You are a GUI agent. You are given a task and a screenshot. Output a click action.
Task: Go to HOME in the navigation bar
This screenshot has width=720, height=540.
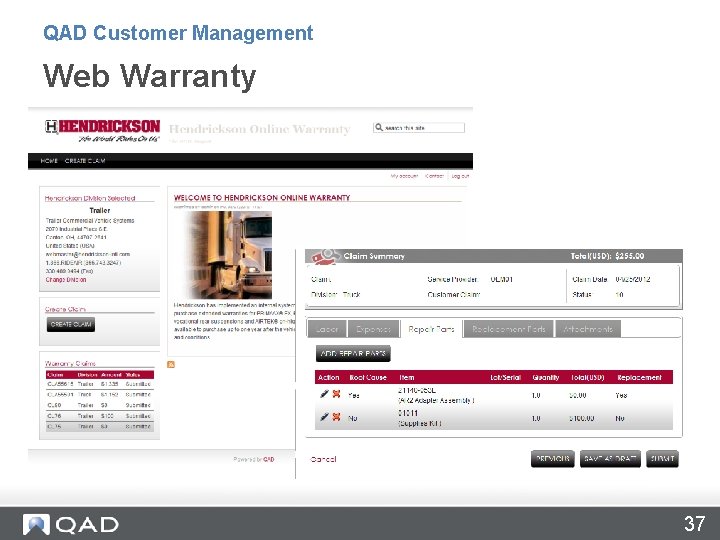point(49,161)
